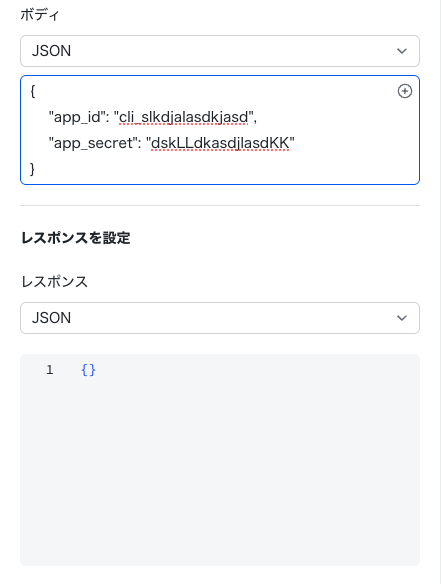Click the レスポンス field label
This screenshot has height=584, width=441.
54,282
